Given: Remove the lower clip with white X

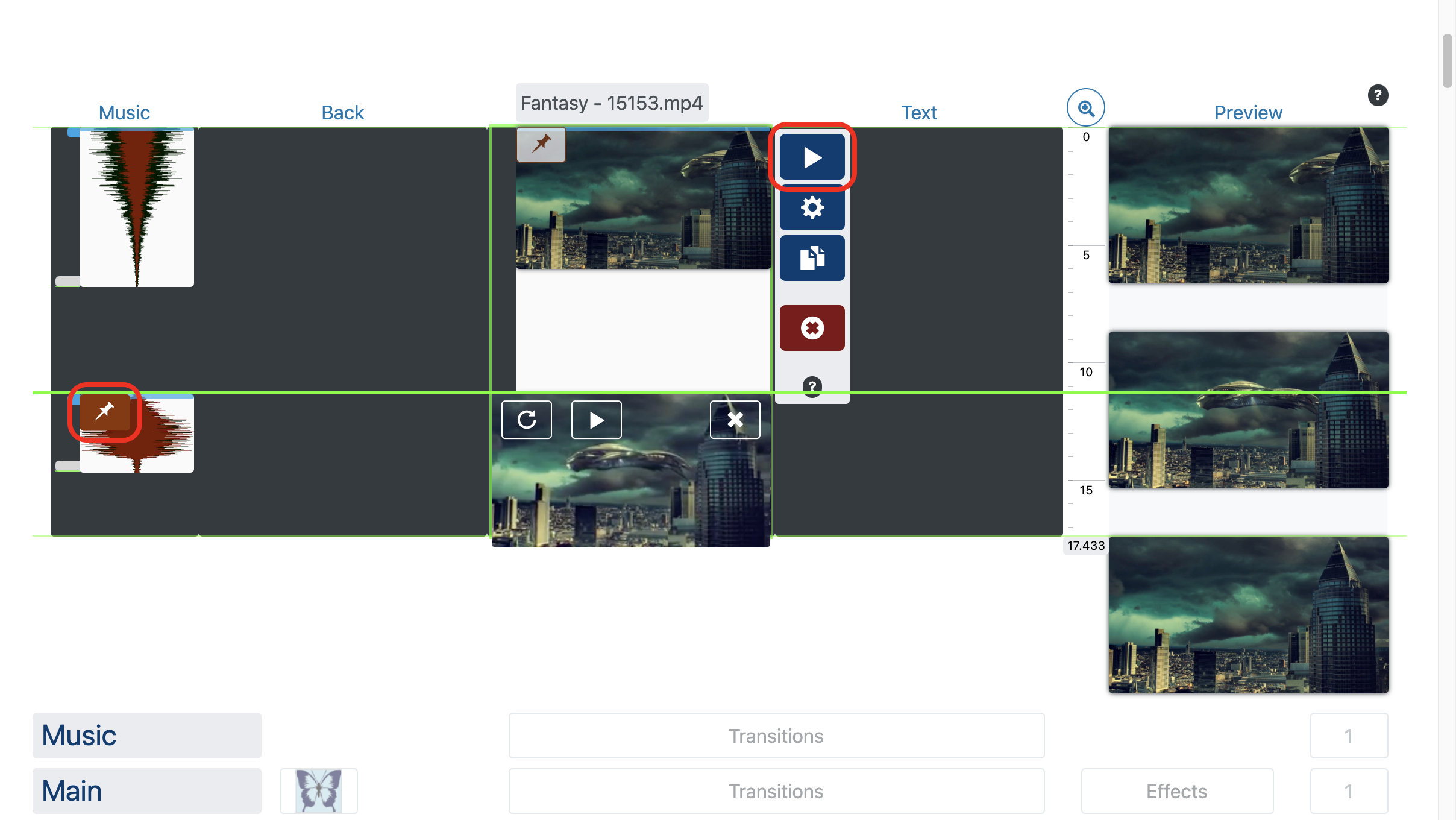Looking at the screenshot, I should [734, 420].
